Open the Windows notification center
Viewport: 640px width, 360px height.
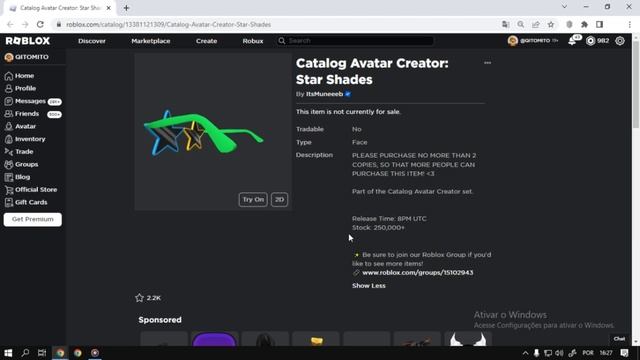point(624,353)
